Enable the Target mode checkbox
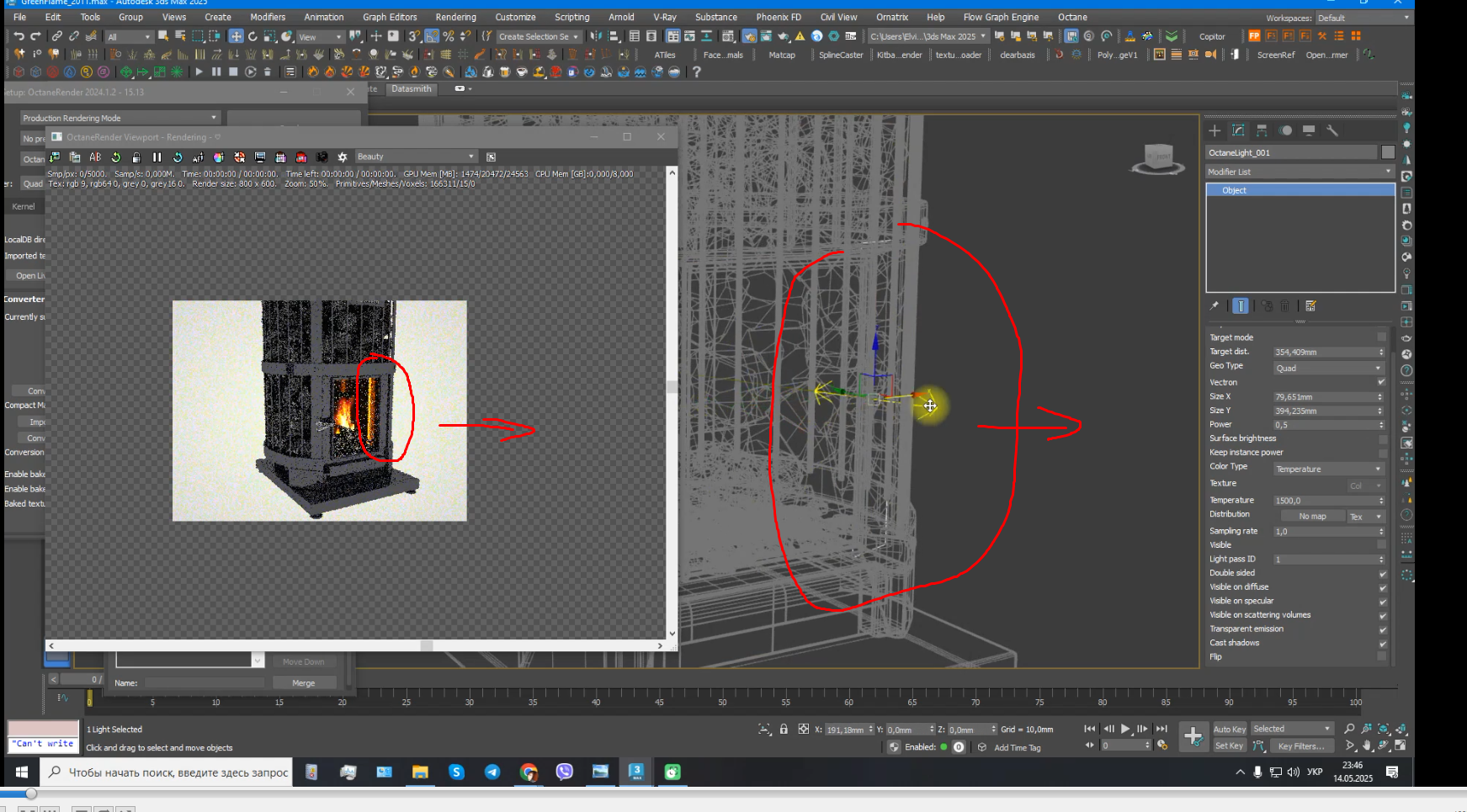This screenshot has width=1467, height=812. click(x=1382, y=337)
